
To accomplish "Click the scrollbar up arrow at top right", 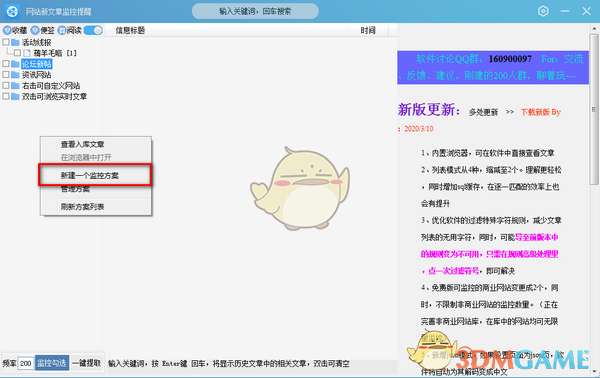I will (594, 28).
